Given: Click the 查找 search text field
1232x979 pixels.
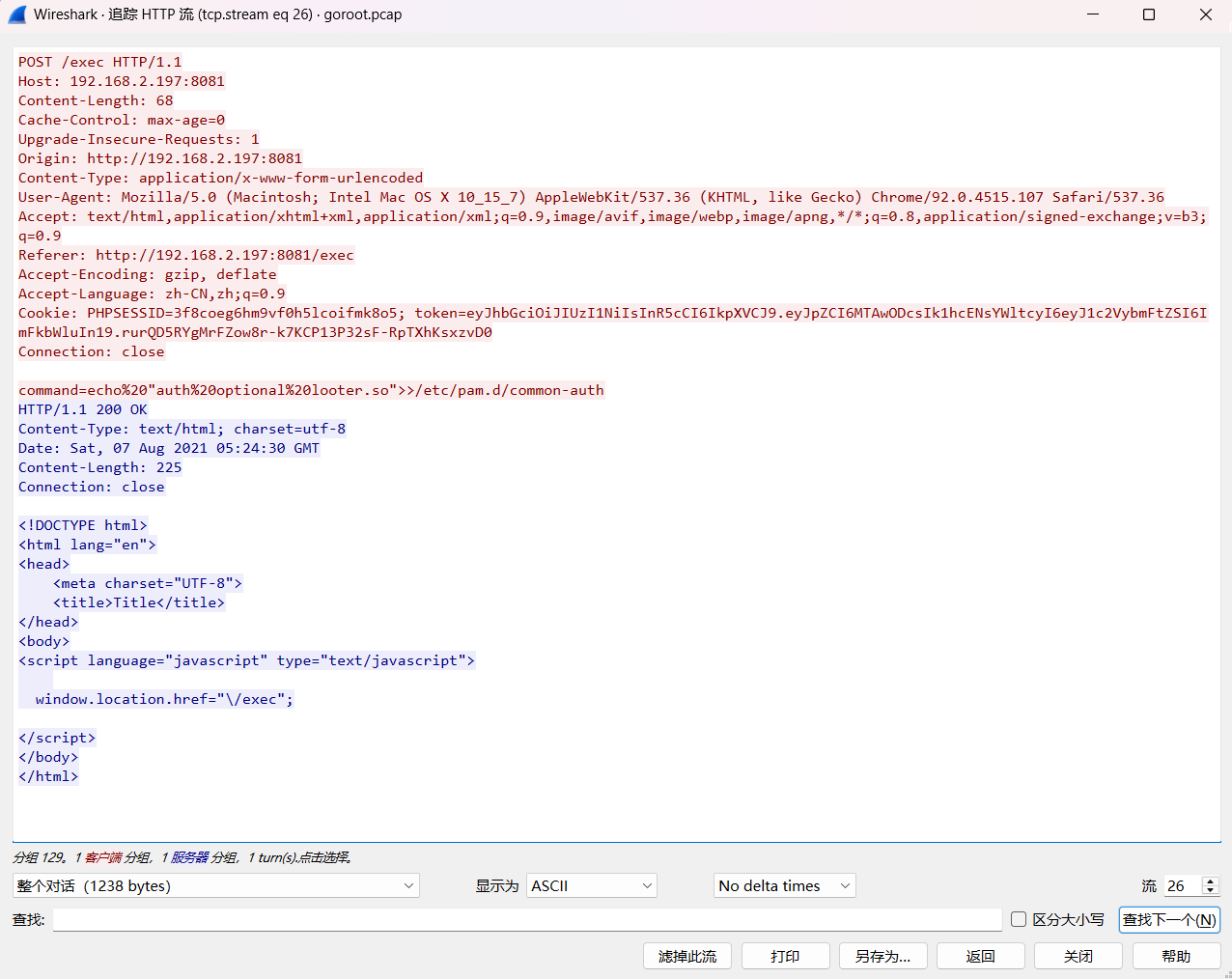Looking at the screenshot, I should pyautogui.click(x=526, y=919).
